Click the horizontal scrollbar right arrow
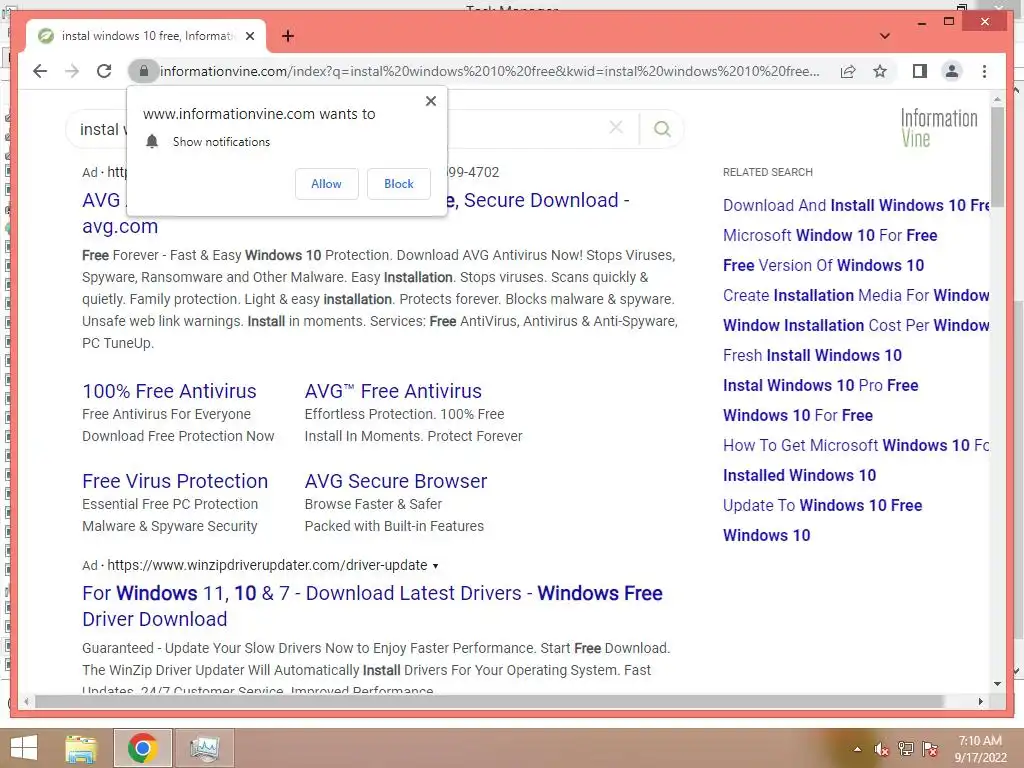 [x=980, y=701]
